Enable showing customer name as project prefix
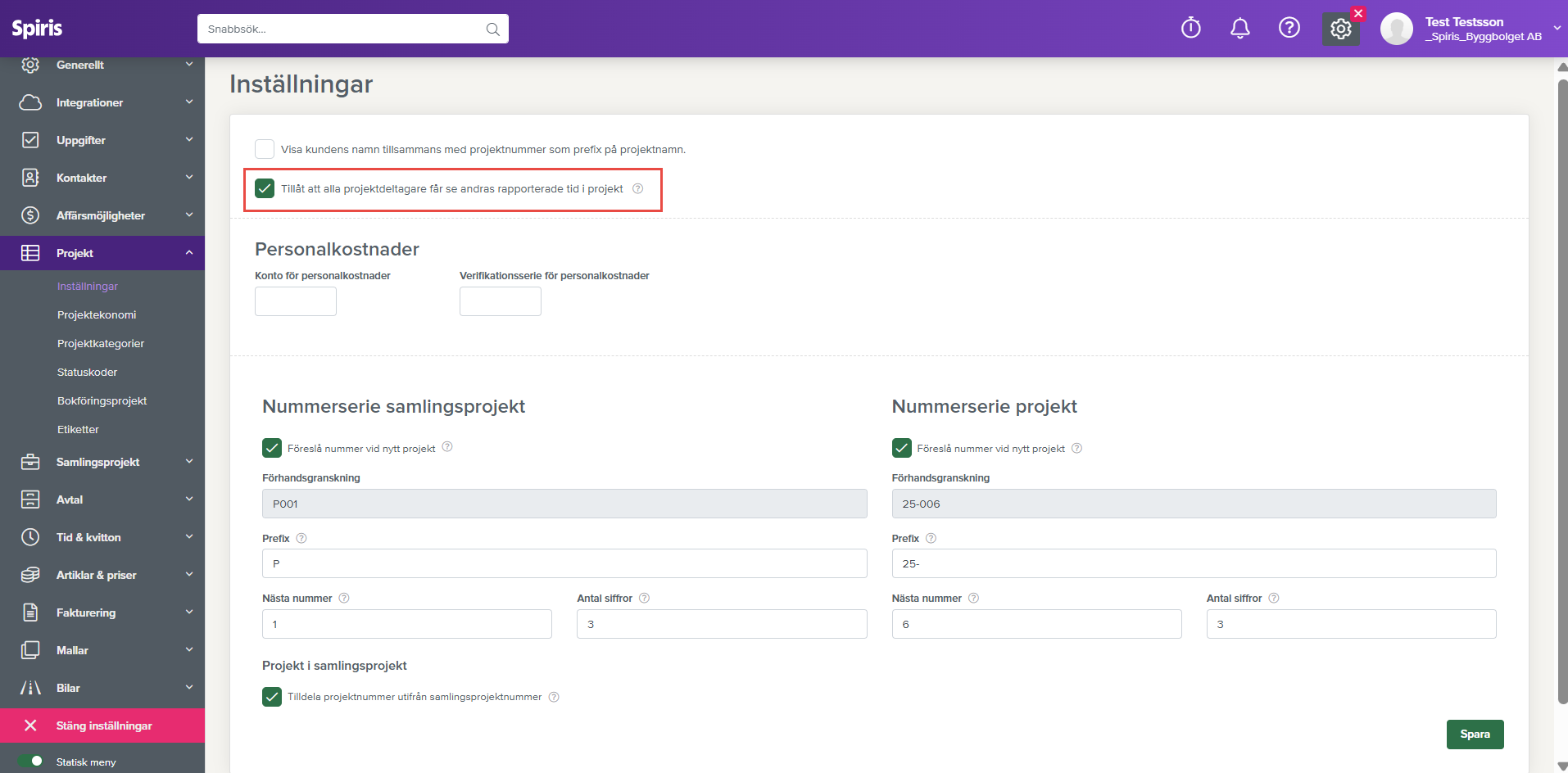 (x=265, y=149)
